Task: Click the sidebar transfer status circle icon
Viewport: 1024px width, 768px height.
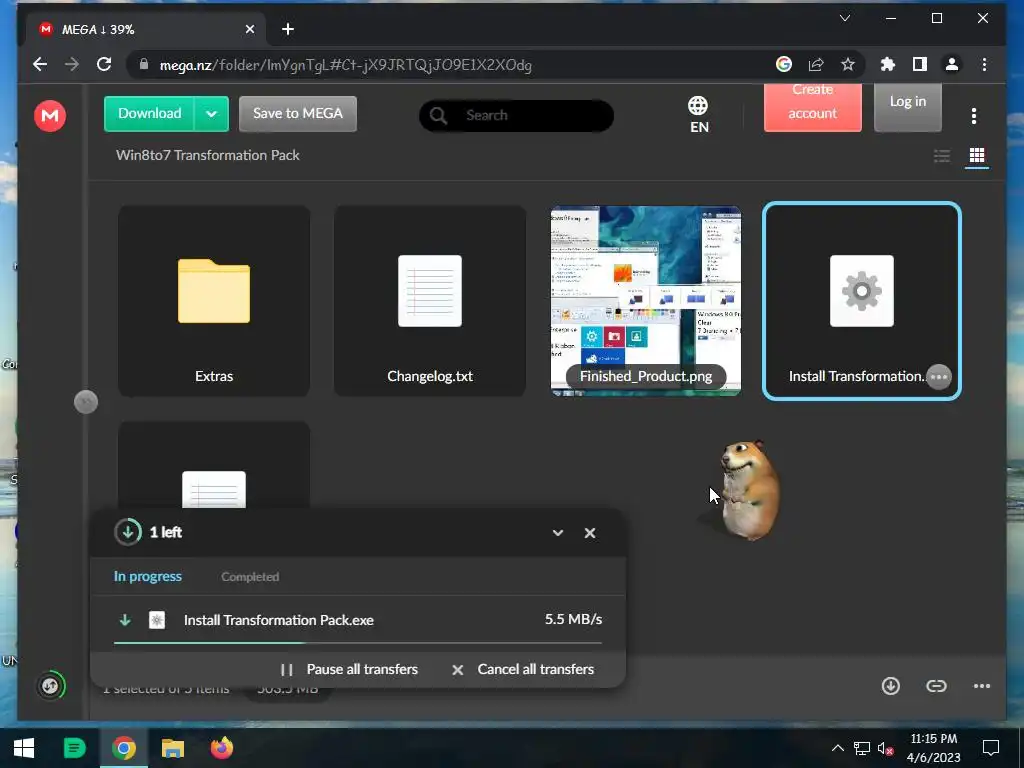Action: click(x=50, y=686)
